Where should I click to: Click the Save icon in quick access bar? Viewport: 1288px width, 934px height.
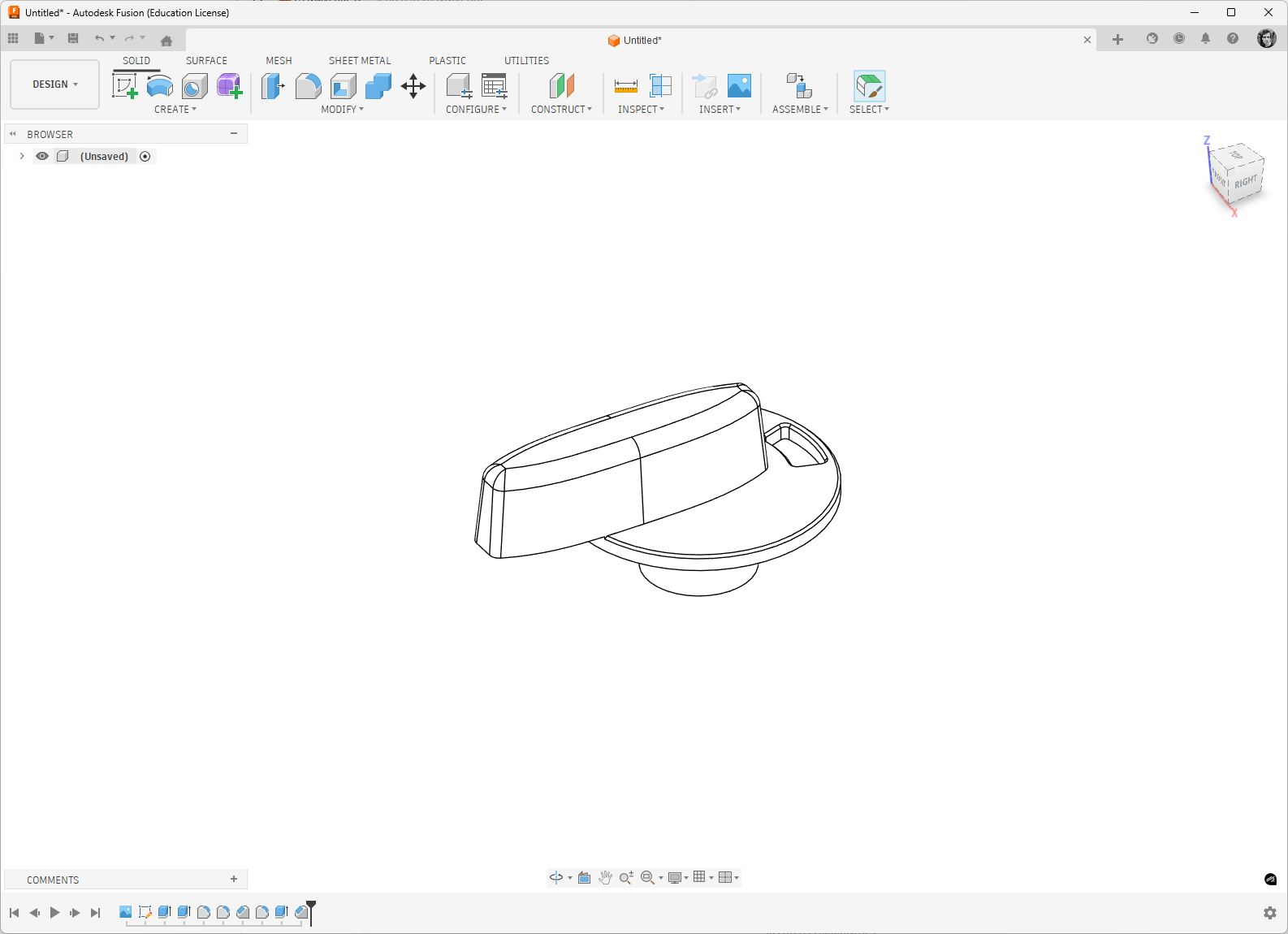click(x=73, y=38)
